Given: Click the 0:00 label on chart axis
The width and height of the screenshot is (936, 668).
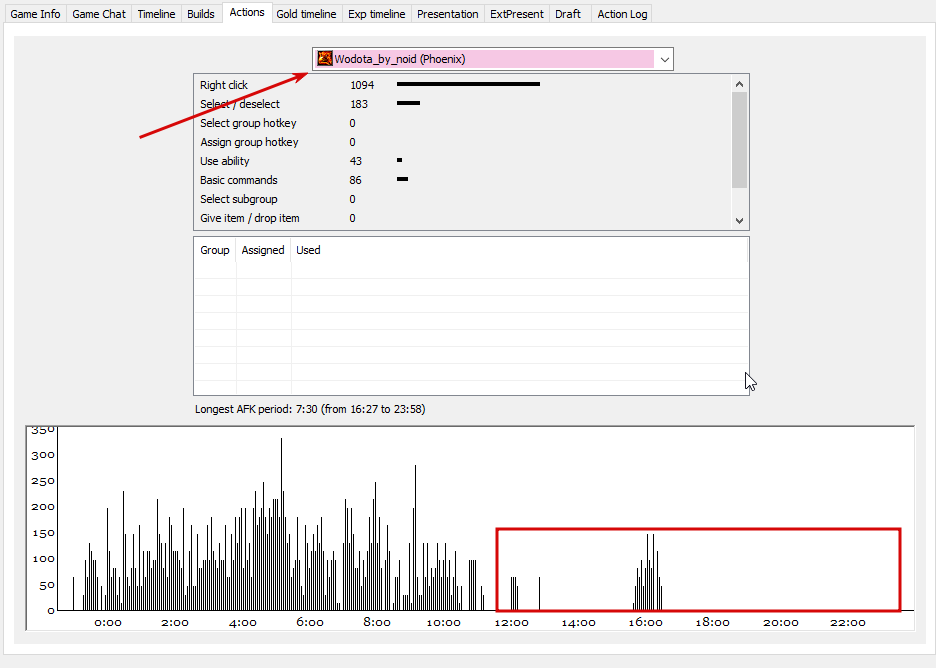Looking at the screenshot, I should (107, 623).
